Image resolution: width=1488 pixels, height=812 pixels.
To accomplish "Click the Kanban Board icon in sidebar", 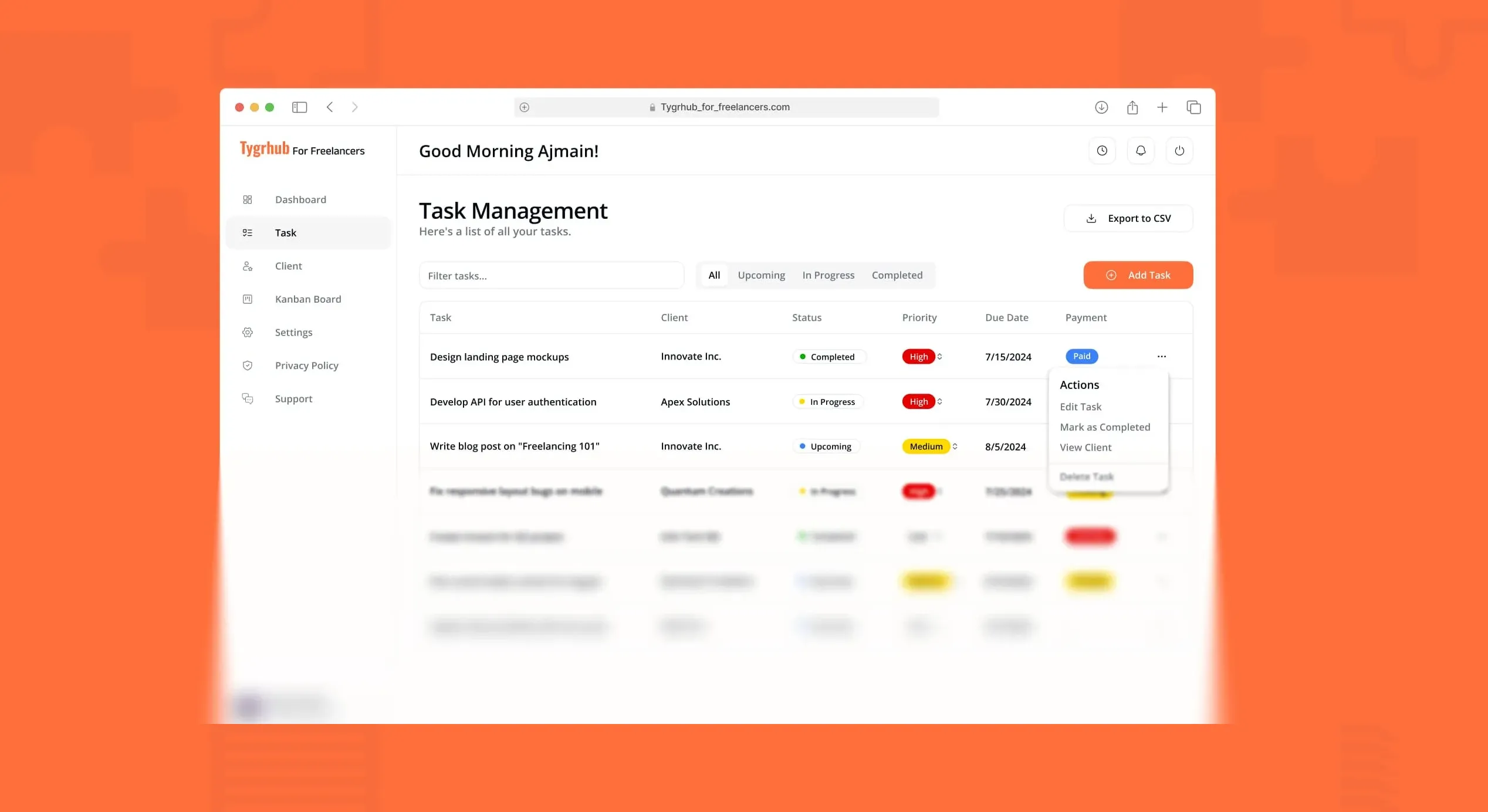I will pyautogui.click(x=248, y=299).
